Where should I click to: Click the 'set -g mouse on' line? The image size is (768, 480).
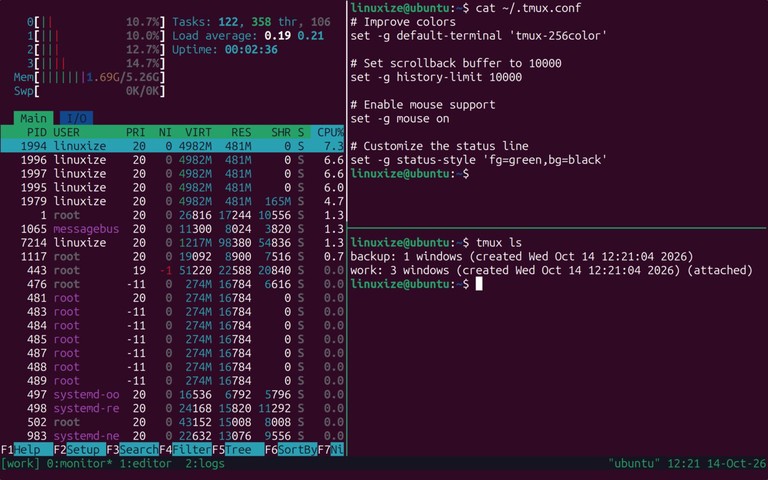coord(400,118)
